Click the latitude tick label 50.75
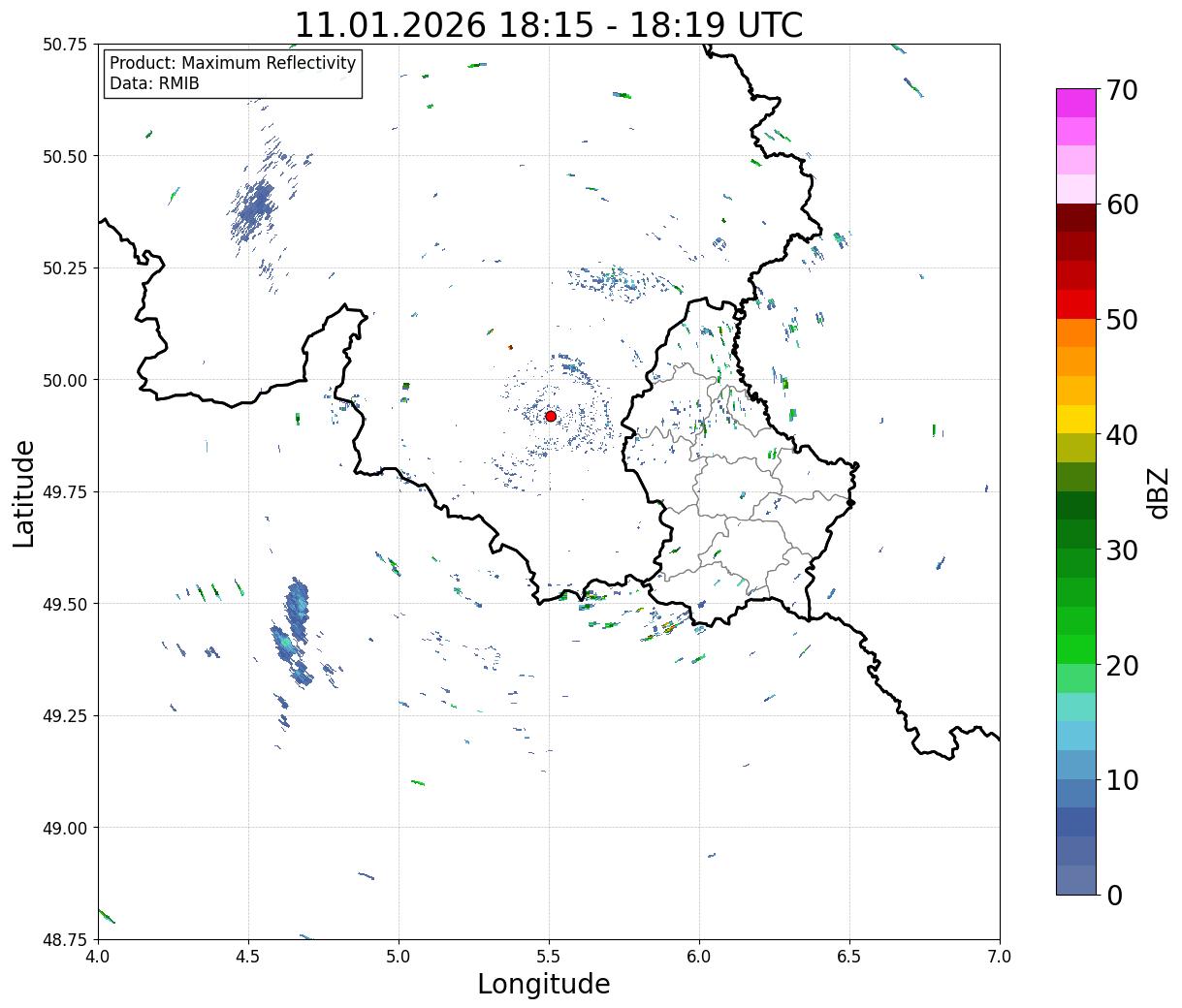This screenshot has height=1008, width=1182. pos(65,45)
